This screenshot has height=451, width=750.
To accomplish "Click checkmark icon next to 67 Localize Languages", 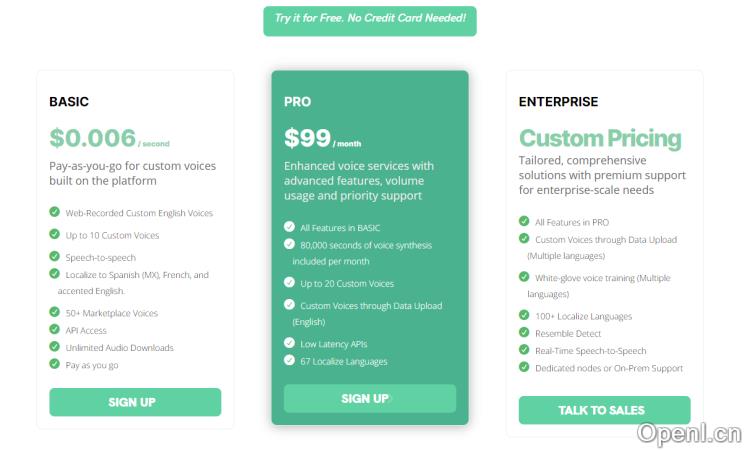I will (289, 361).
